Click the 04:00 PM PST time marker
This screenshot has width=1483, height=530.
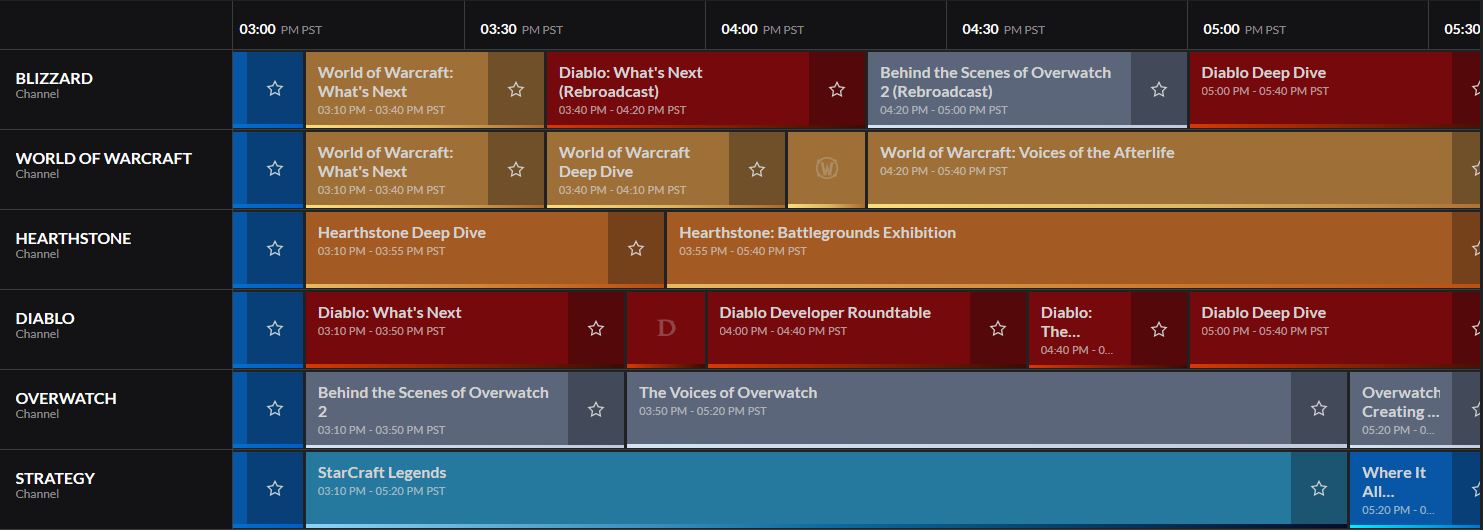[x=762, y=29]
